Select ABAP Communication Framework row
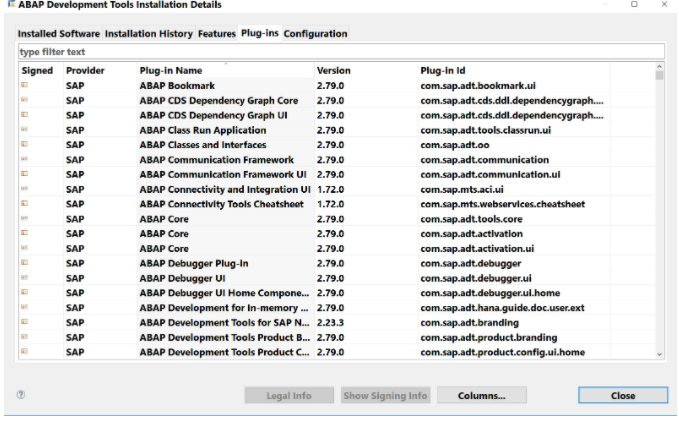The height and width of the screenshot is (439, 679). point(337,160)
